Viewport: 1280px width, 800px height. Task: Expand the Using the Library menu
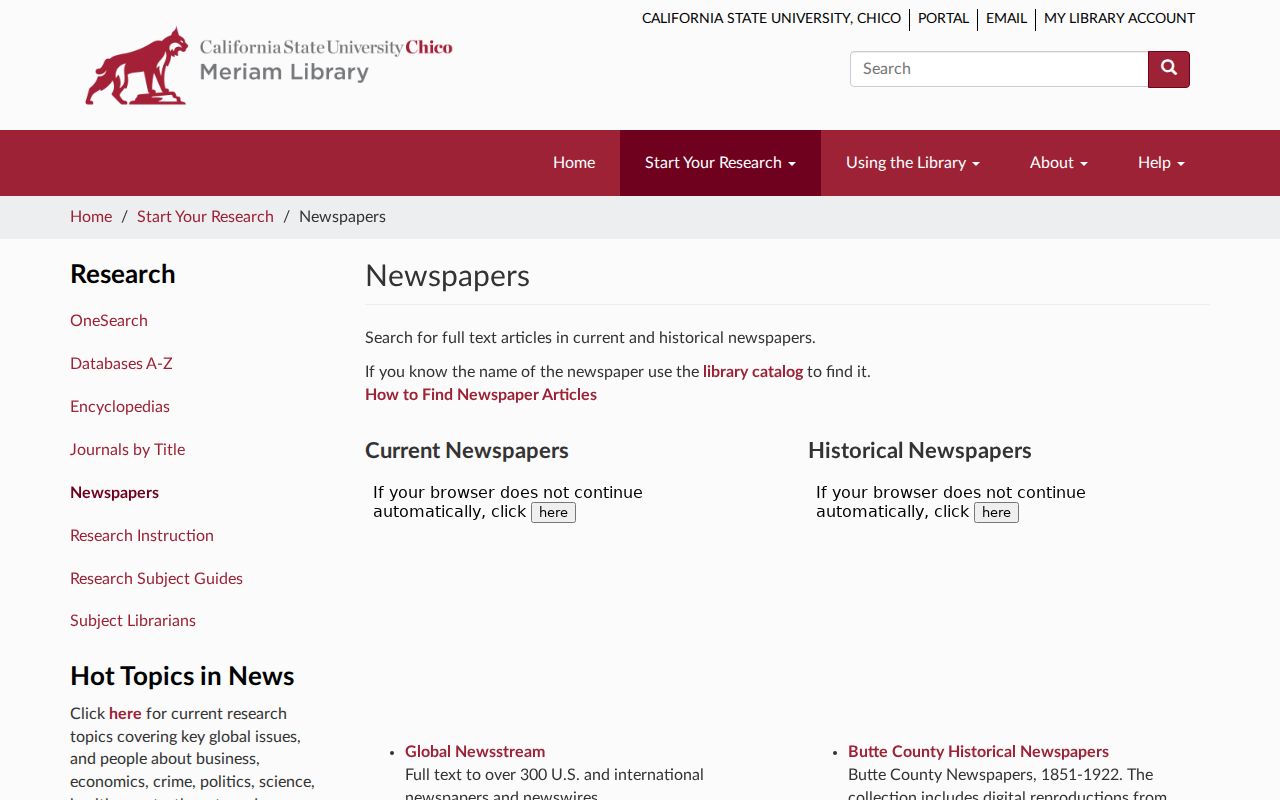pos(913,163)
